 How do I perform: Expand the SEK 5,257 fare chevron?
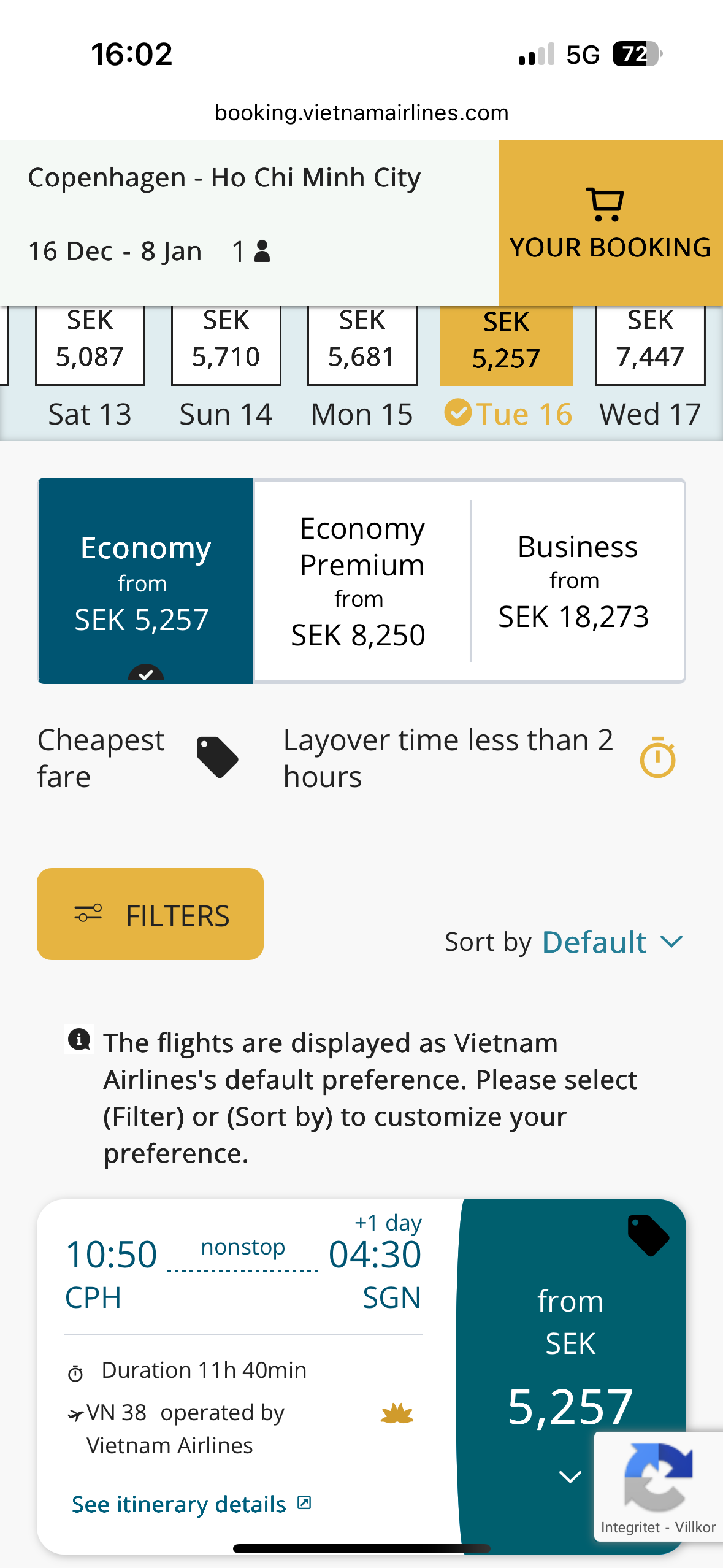point(570,1477)
